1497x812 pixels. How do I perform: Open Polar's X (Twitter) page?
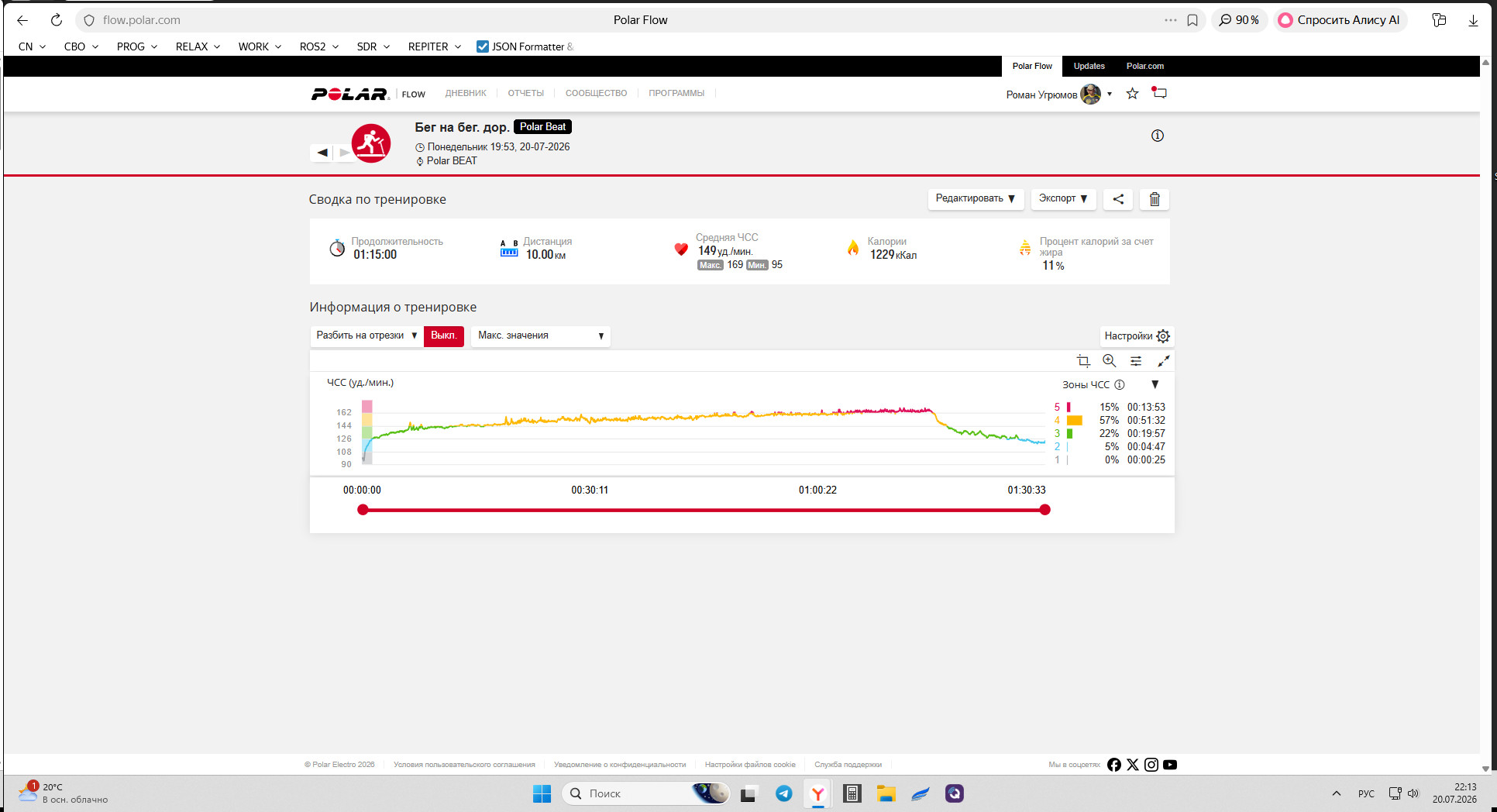click(1133, 765)
